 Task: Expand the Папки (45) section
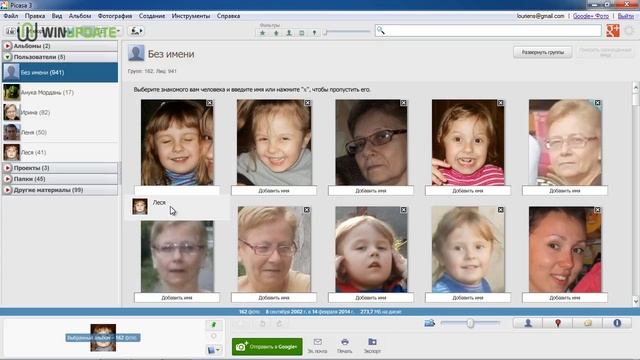[x=7, y=179]
